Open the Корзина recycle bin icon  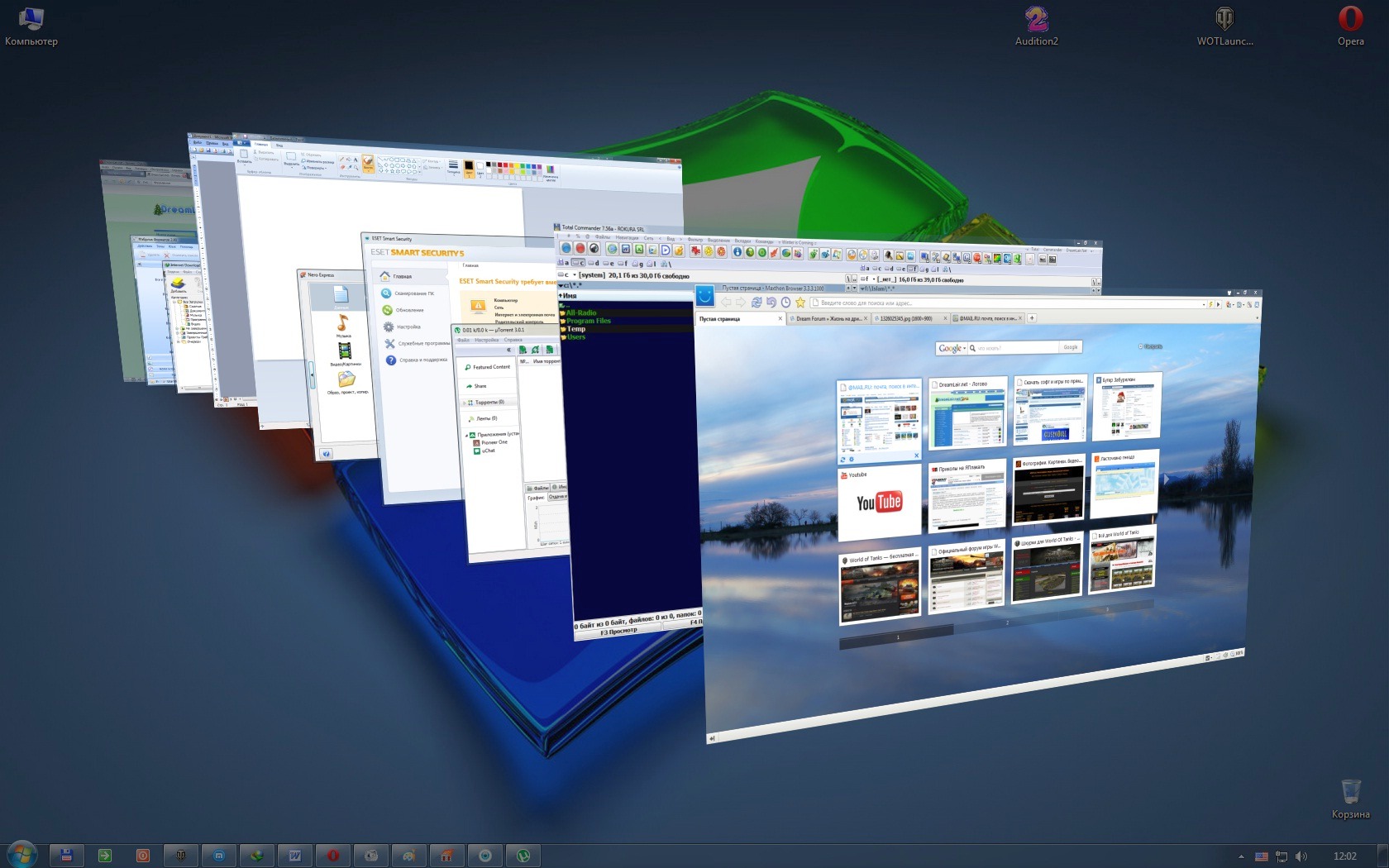point(1350,799)
